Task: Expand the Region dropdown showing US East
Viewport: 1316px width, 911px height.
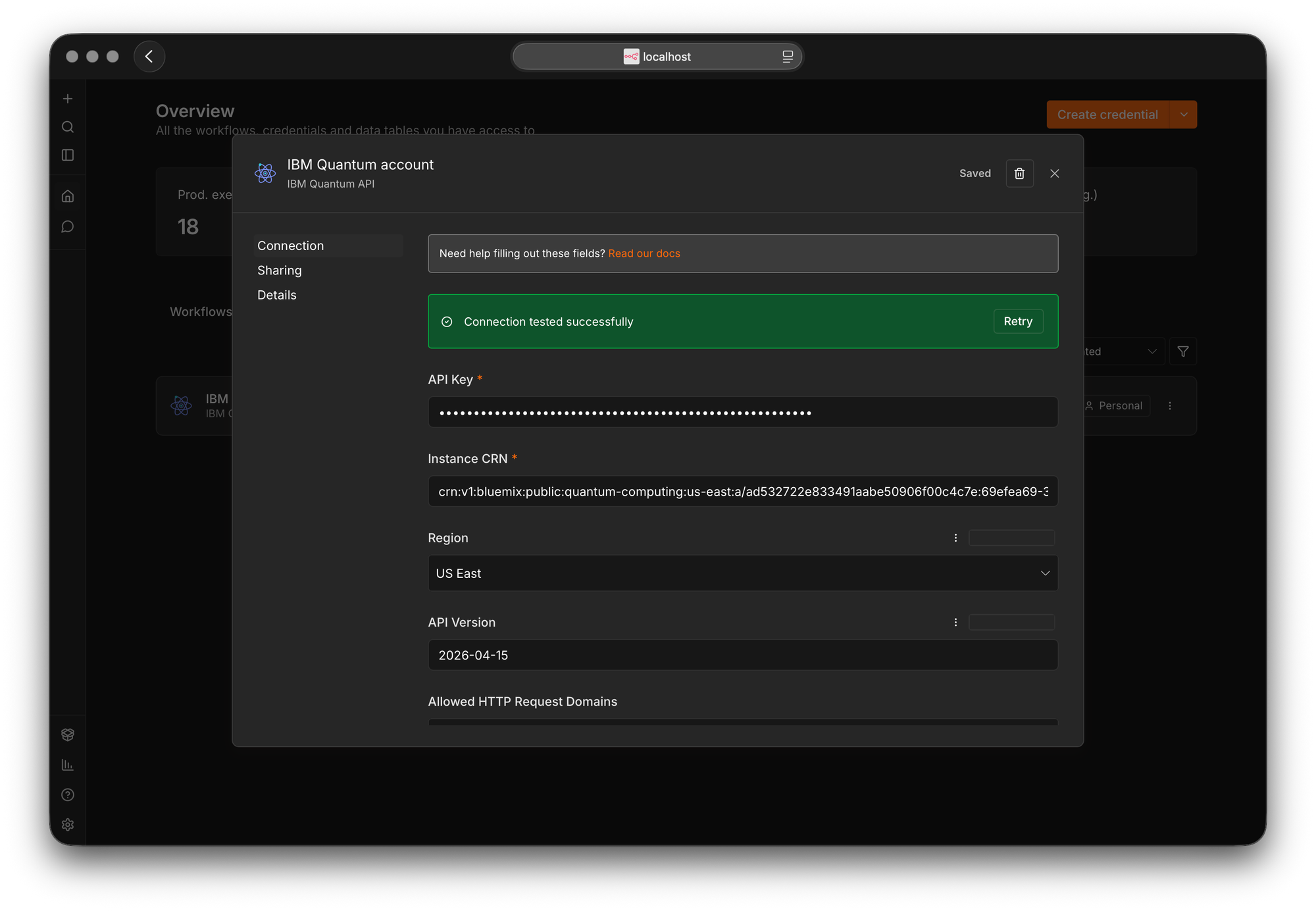Action: [x=743, y=573]
